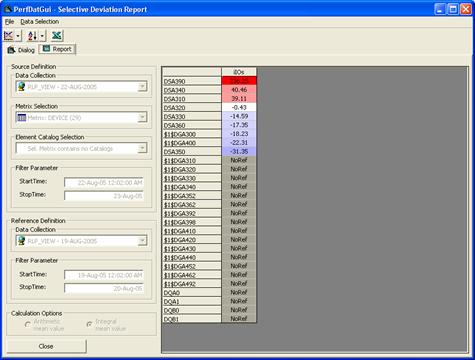Select the DSA390 row header
The image size is (475, 360).
pos(192,81)
